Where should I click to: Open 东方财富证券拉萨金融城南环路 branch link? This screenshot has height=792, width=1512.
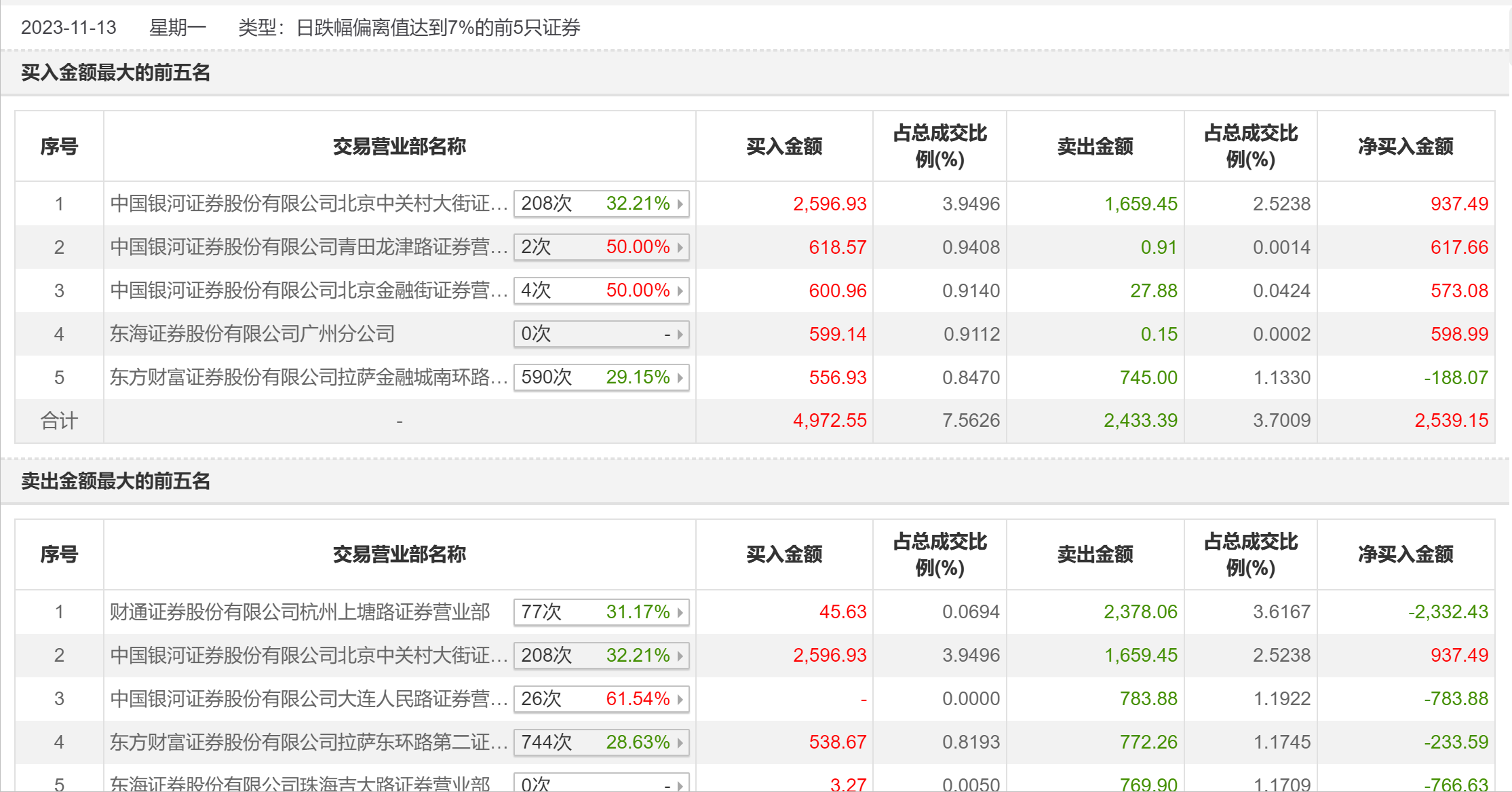pos(309,377)
